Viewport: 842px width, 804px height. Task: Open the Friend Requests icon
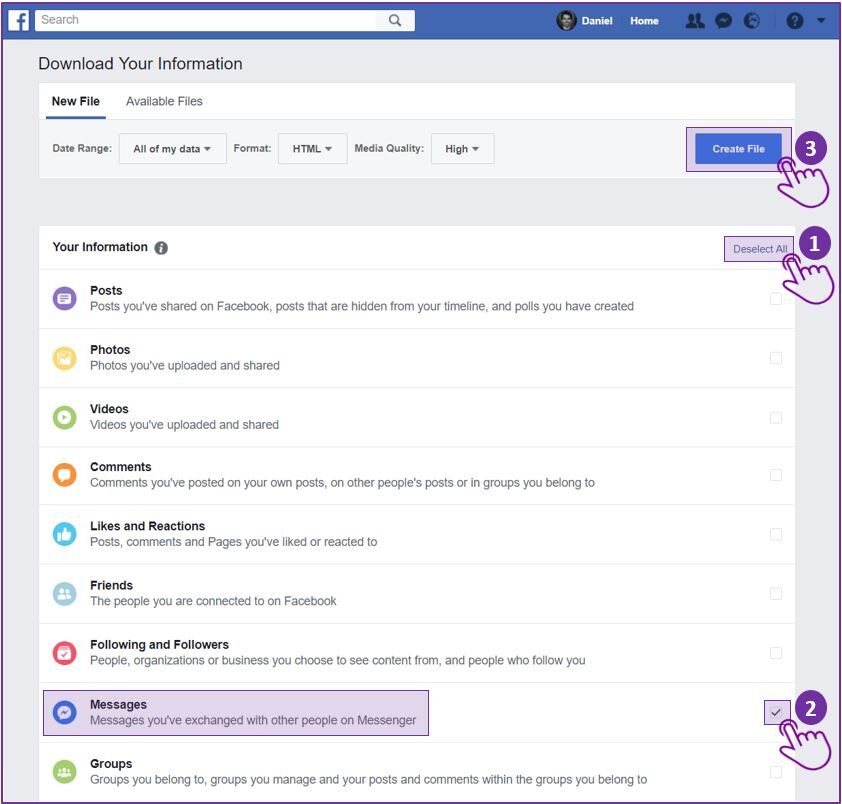pos(694,20)
